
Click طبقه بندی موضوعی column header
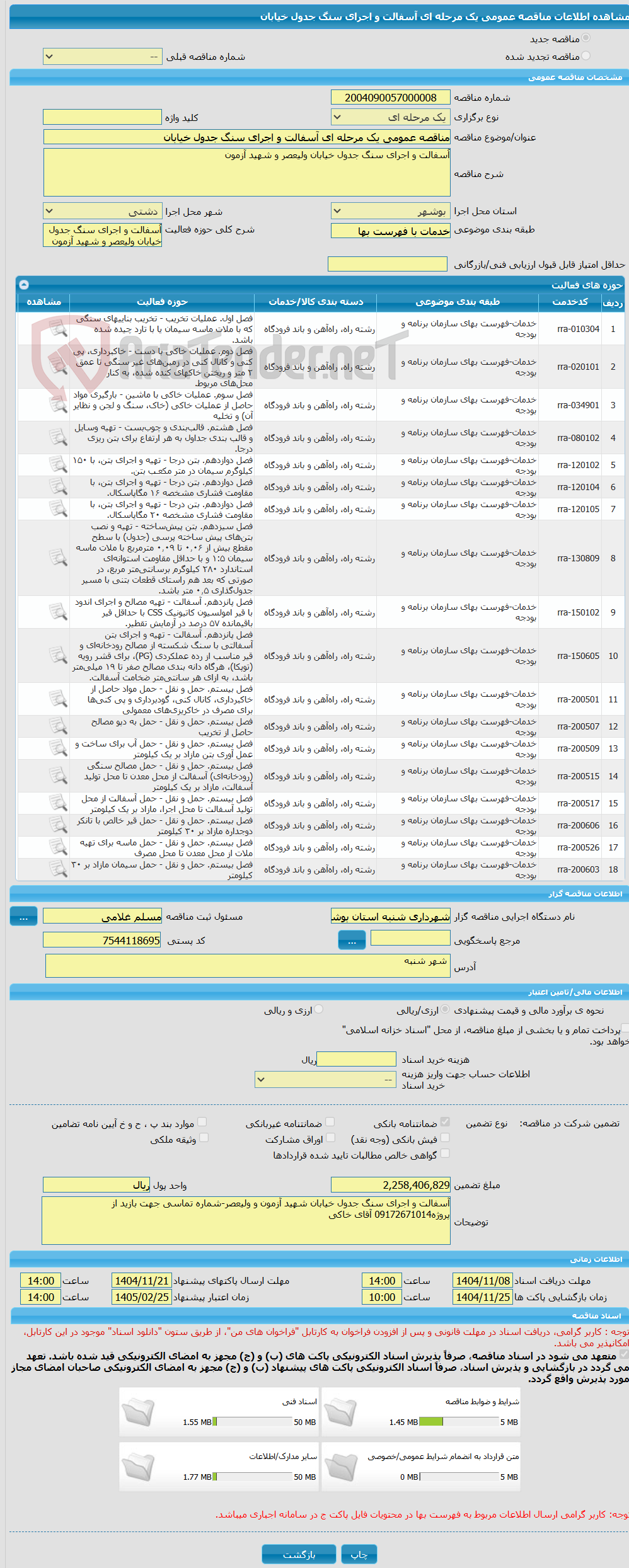tap(458, 302)
